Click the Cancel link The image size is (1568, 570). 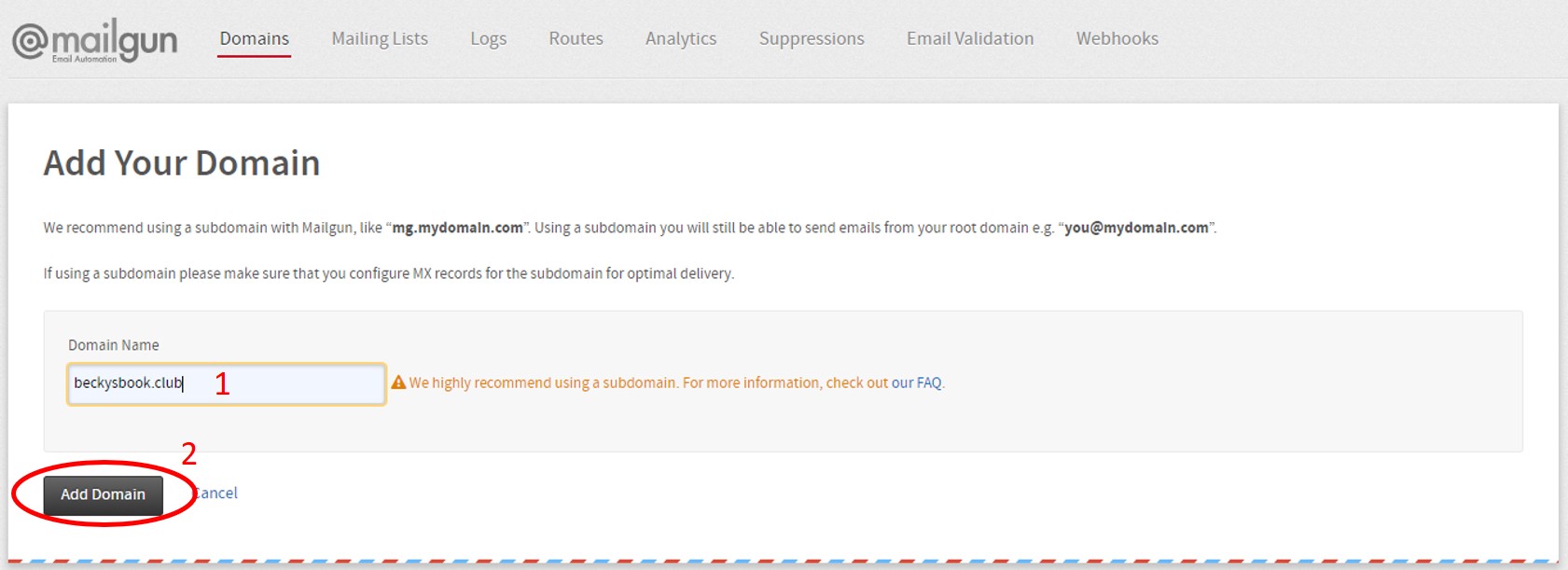(215, 493)
